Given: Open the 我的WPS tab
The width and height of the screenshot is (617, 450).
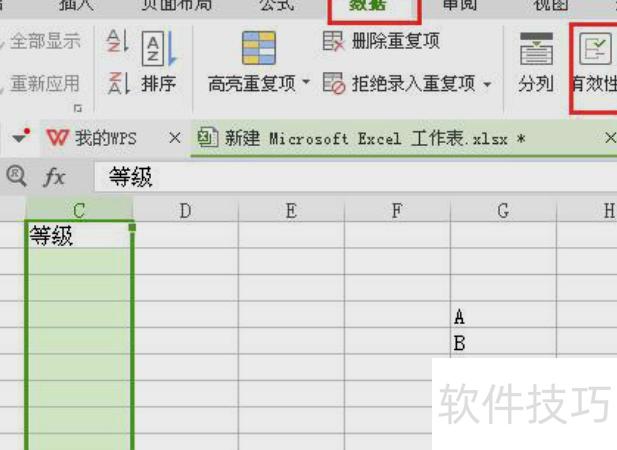Looking at the screenshot, I should tap(105, 138).
